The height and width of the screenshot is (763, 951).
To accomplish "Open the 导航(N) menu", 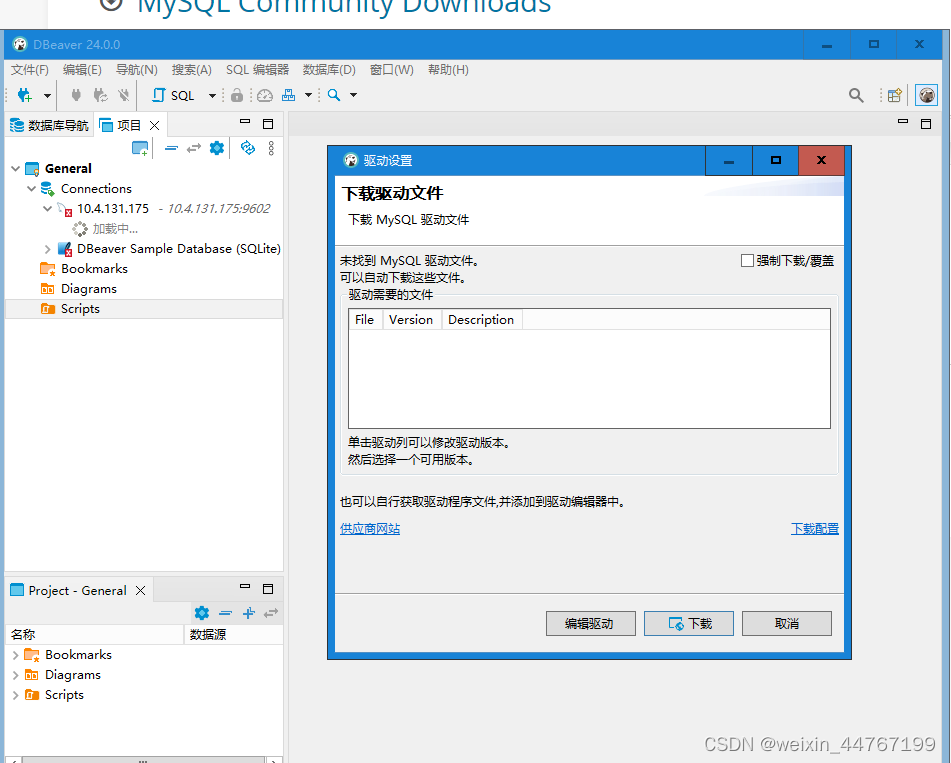I will click(x=136, y=70).
